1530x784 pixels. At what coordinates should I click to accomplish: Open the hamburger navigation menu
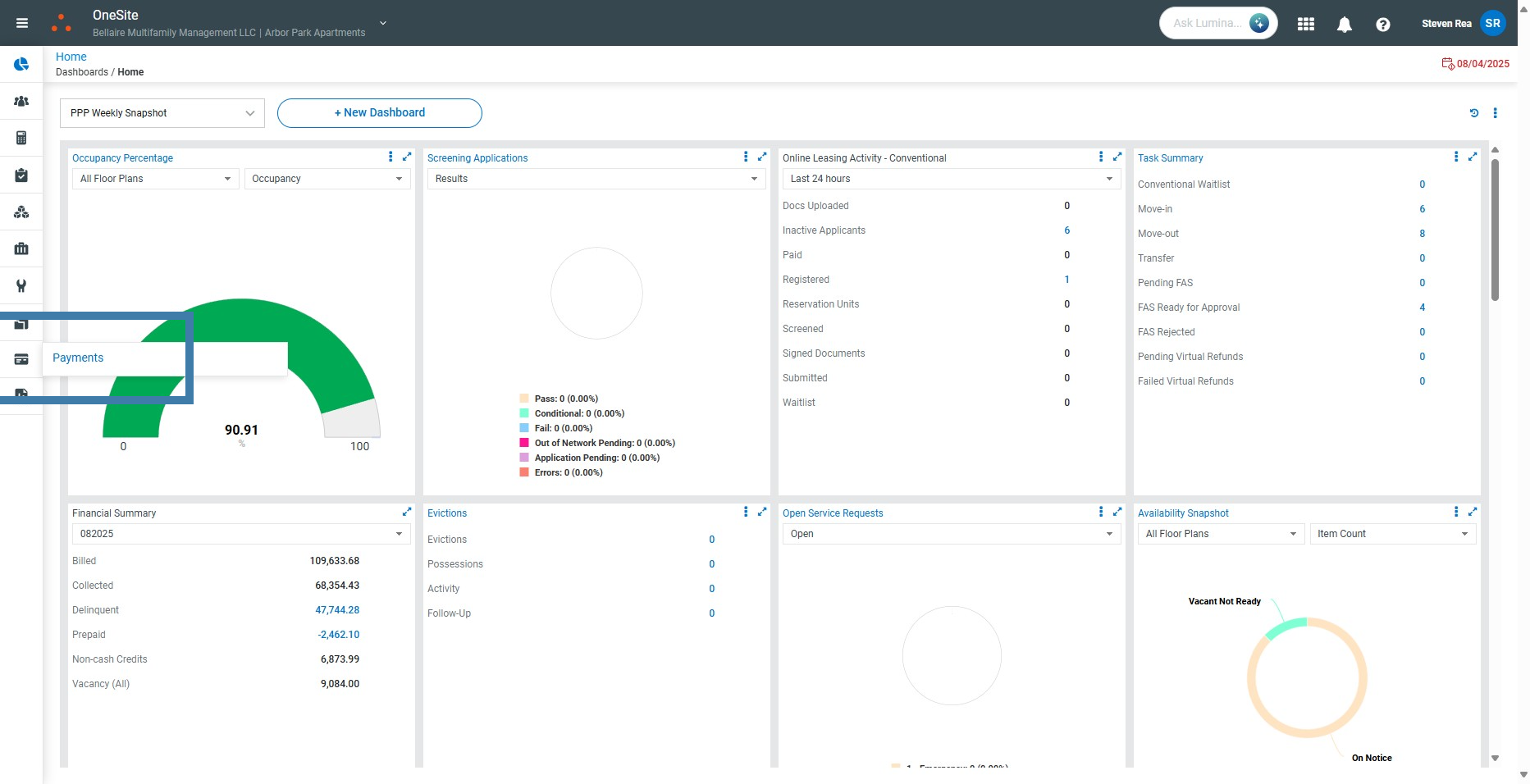(x=22, y=23)
